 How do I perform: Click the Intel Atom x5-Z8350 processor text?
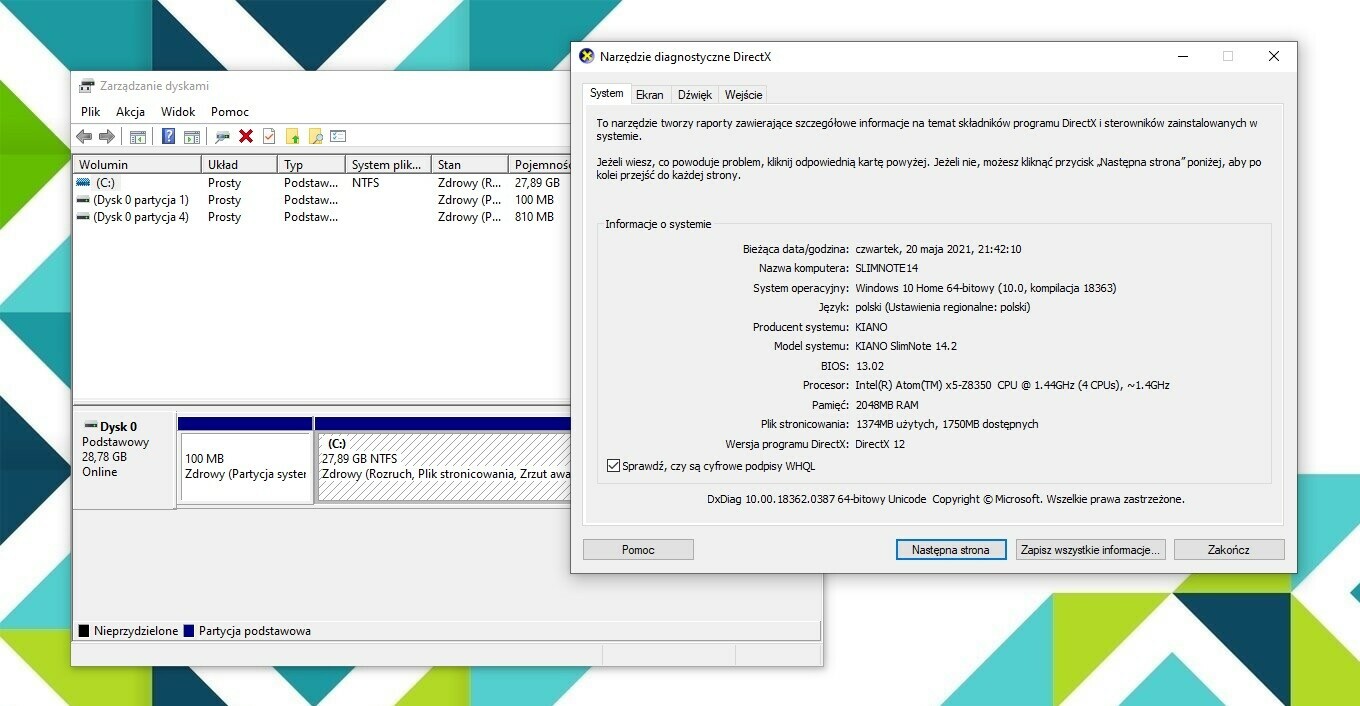click(x=1012, y=385)
